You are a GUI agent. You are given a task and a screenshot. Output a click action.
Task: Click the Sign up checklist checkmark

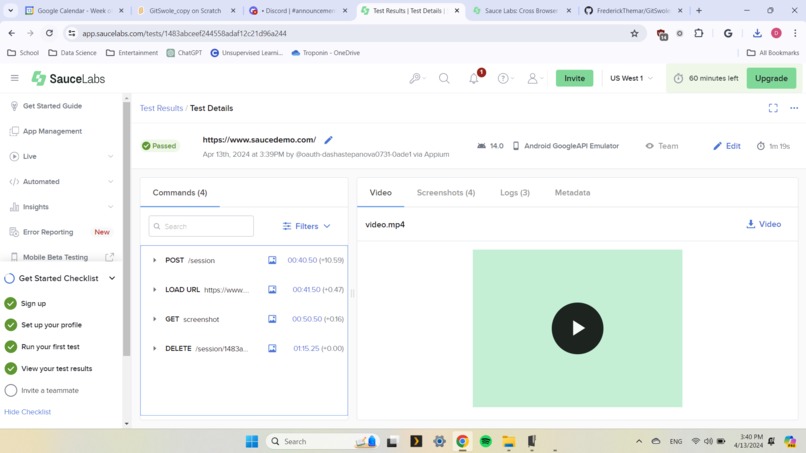click(11, 303)
